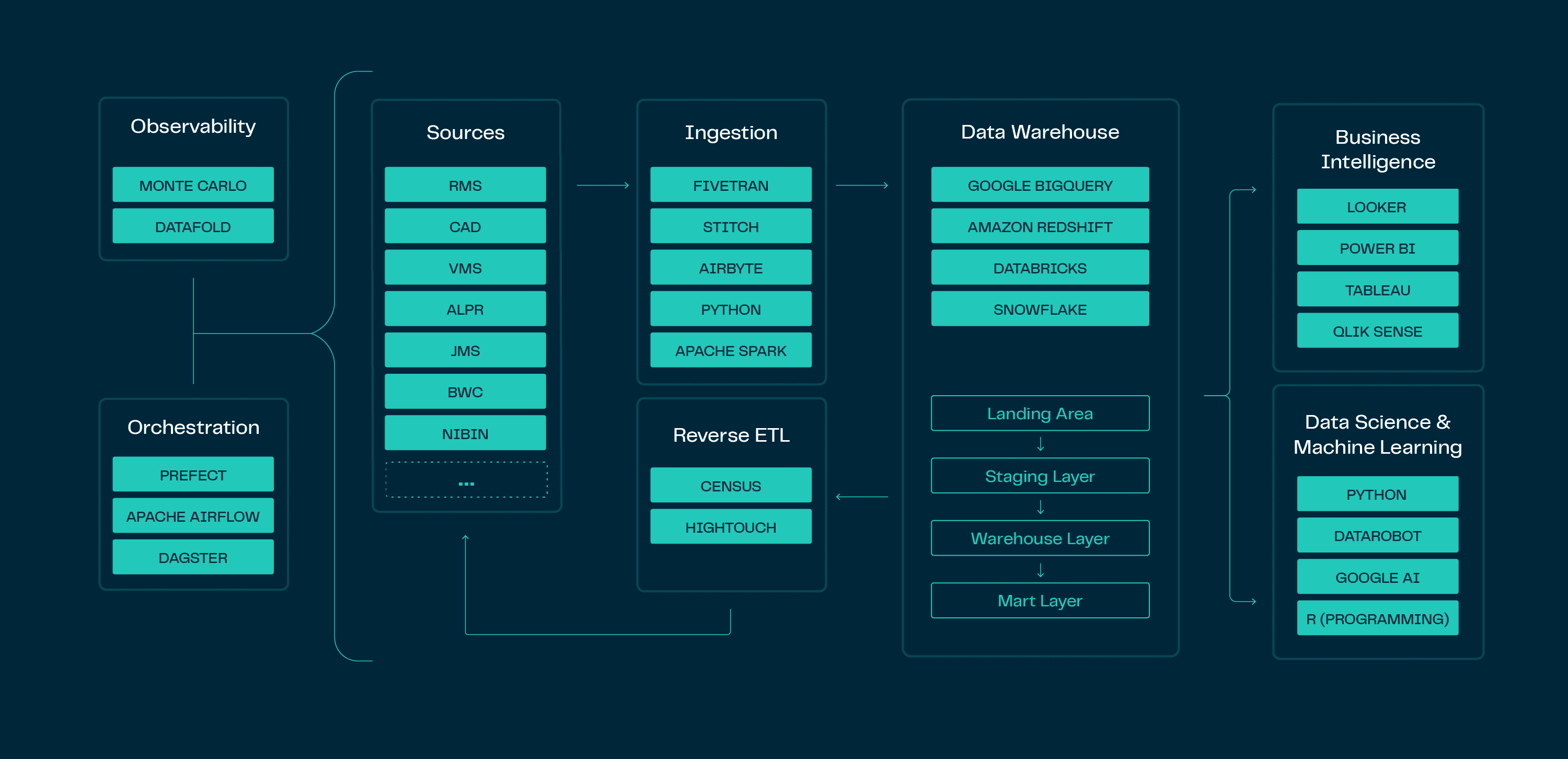Select the Mart Layer outlined box
The height and width of the screenshot is (759, 1568).
[x=1040, y=601]
